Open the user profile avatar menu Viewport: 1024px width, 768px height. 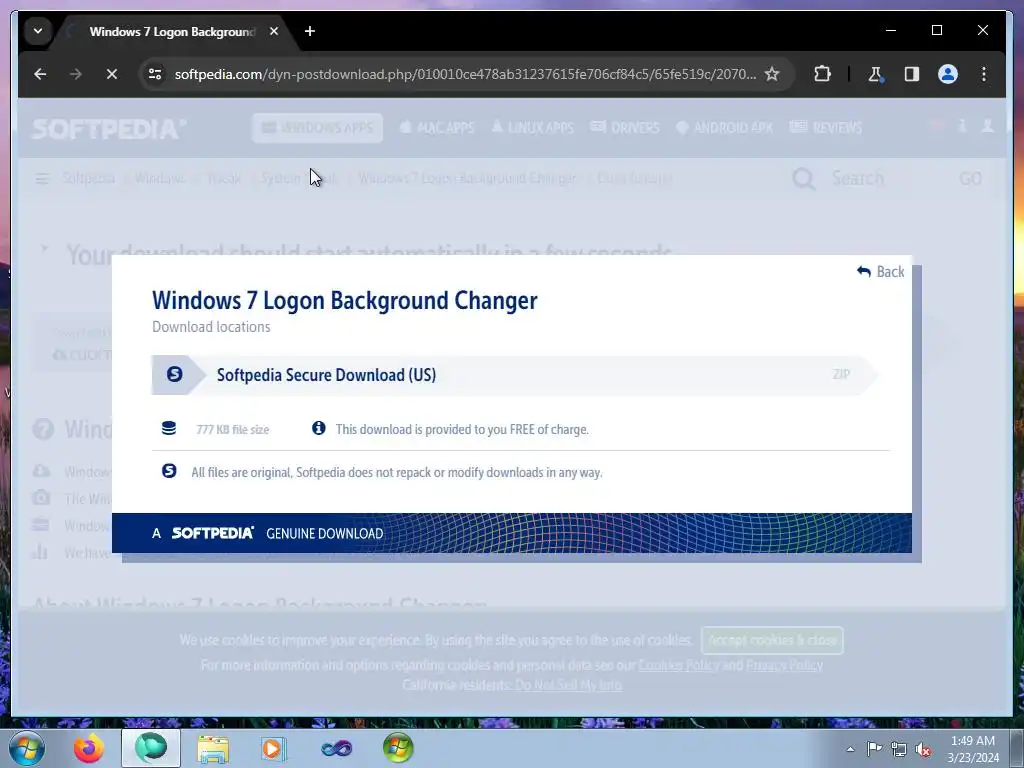[948, 74]
